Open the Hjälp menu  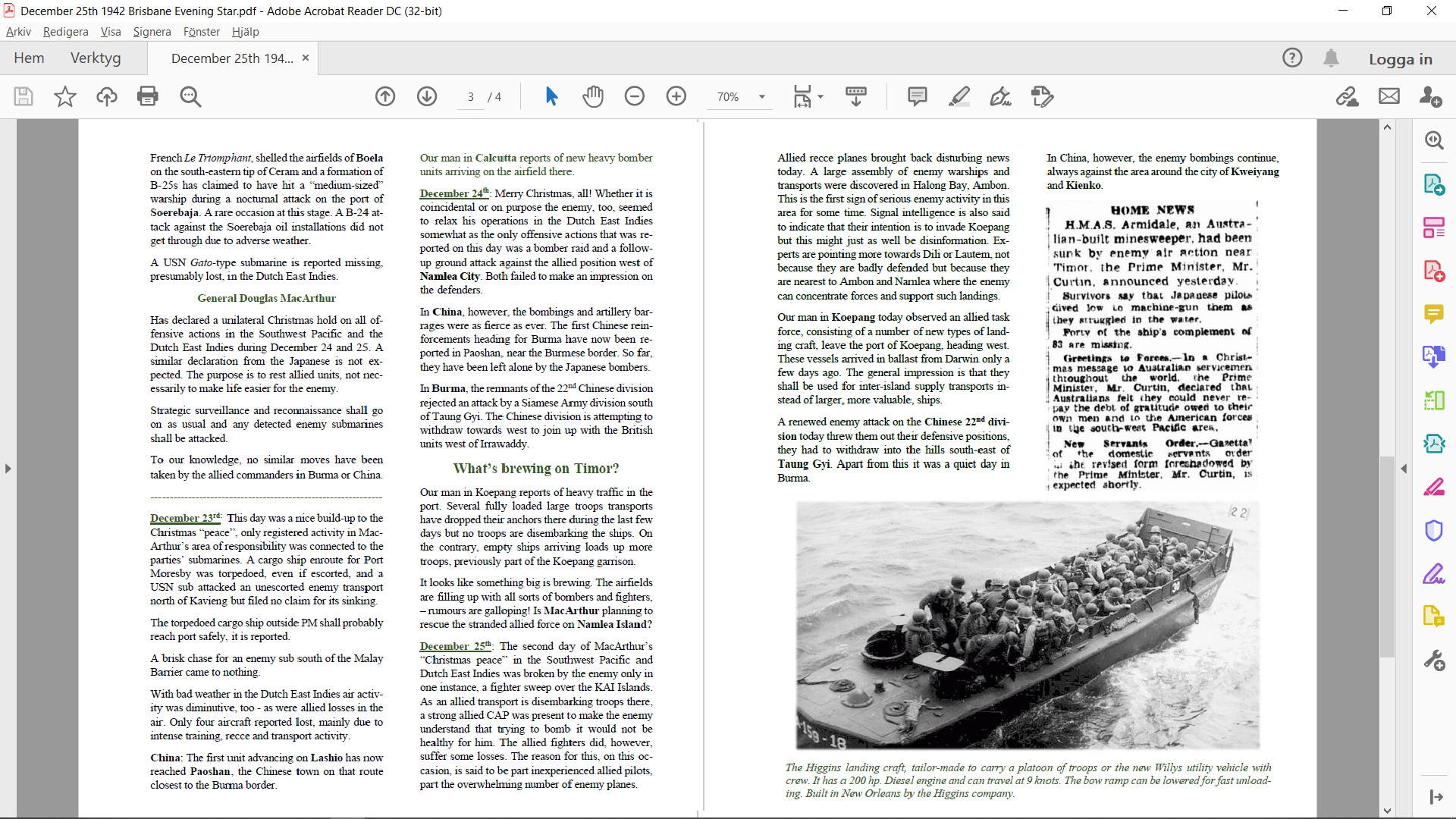(x=246, y=32)
